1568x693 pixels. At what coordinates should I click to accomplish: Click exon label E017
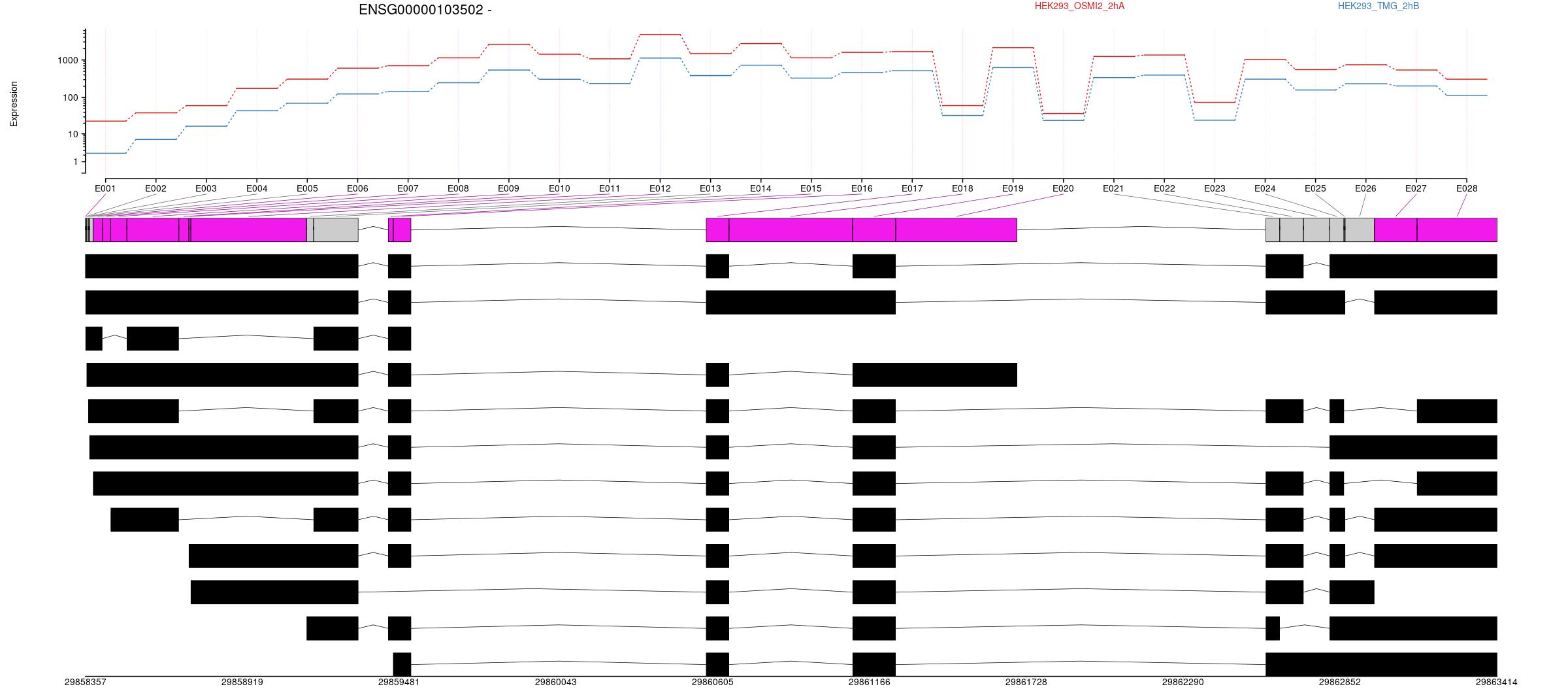coord(912,189)
